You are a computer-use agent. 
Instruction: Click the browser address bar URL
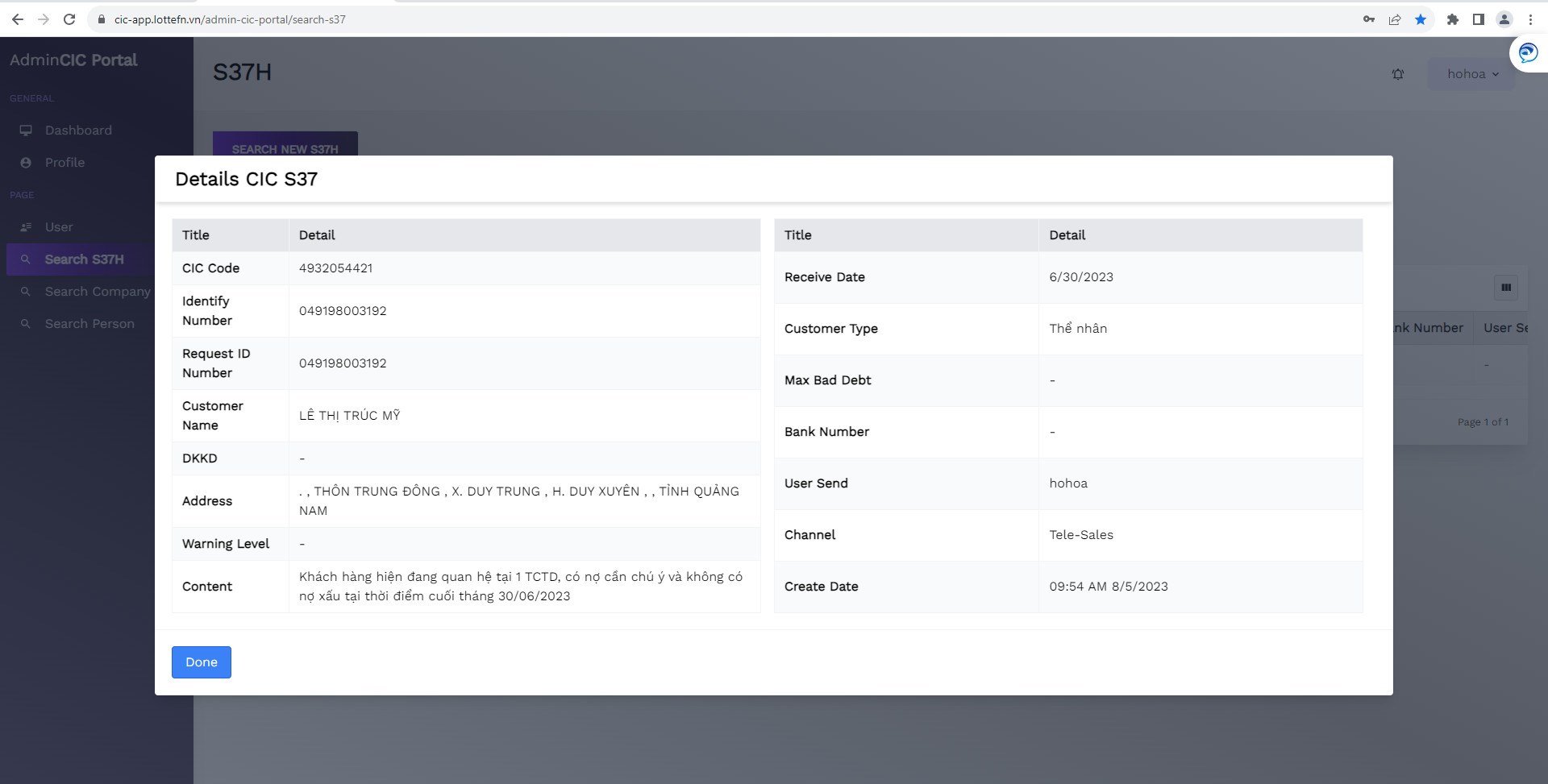230,19
